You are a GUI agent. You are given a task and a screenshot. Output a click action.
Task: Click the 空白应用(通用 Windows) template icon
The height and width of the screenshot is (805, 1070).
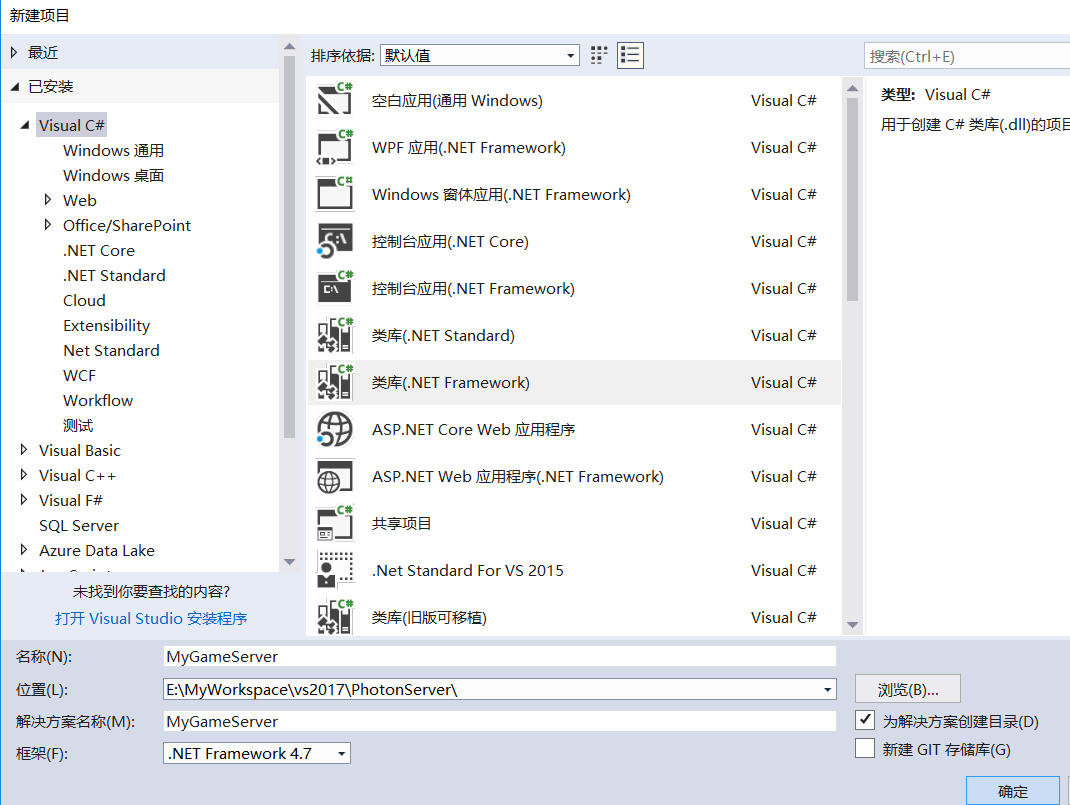click(334, 100)
